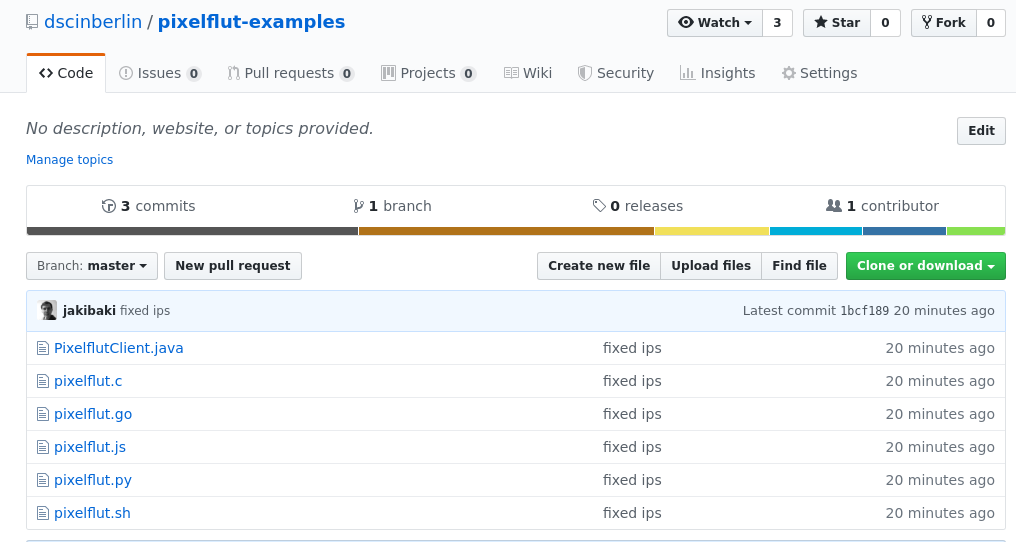Click the commits history clock icon

(x=109, y=206)
